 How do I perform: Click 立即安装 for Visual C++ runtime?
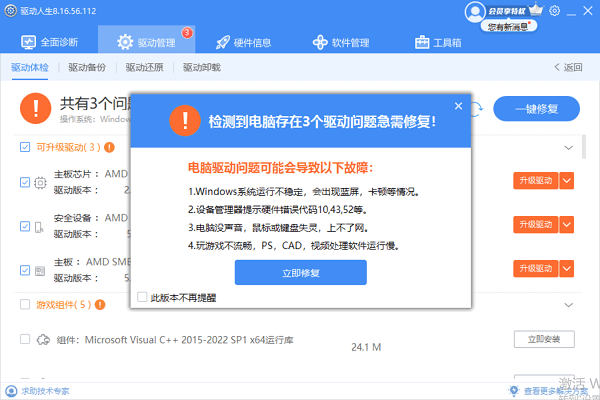(544, 339)
